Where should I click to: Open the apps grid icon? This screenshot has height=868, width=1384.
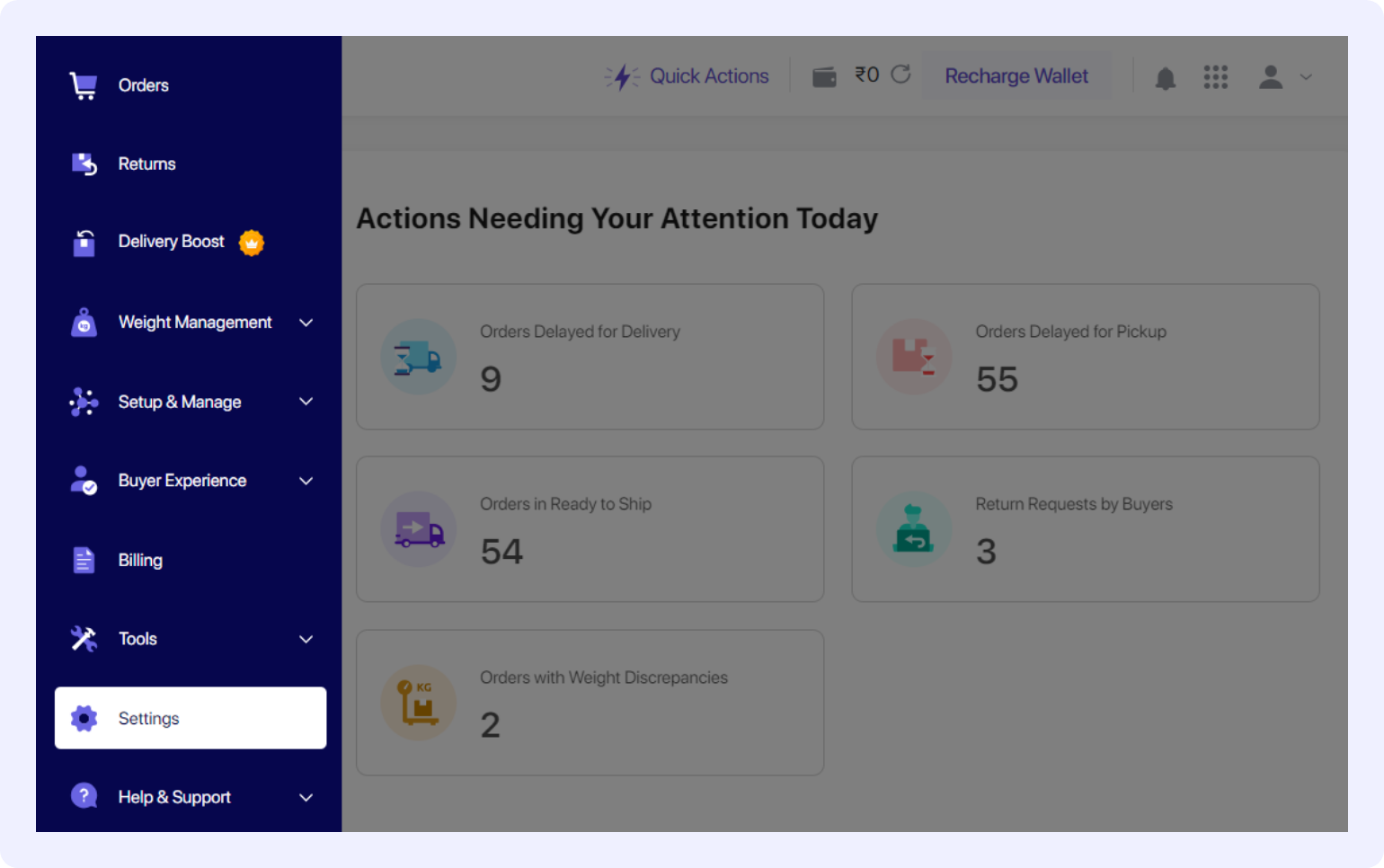coord(1215,77)
